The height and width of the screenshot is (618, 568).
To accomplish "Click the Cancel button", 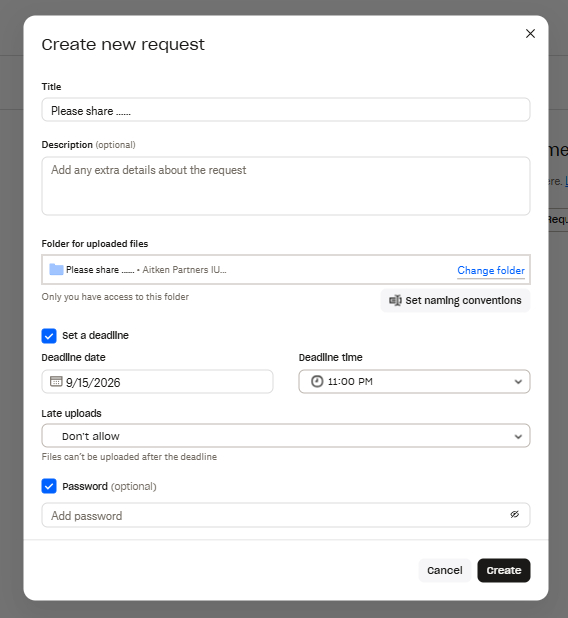I will (x=445, y=570).
